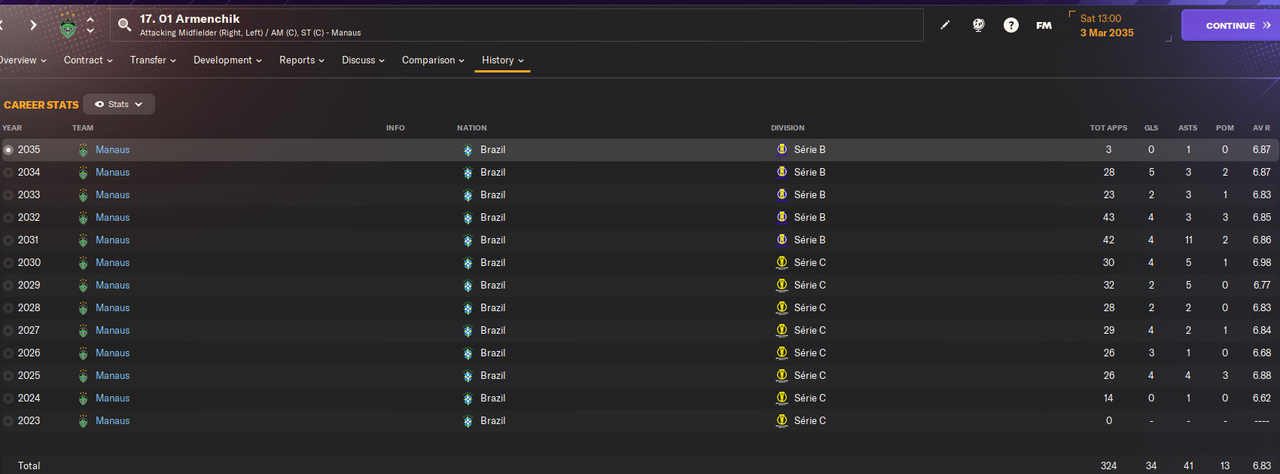The height and width of the screenshot is (474, 1280).
Task: Go forward using the navigation arrow
Action: (x=33, y=25)
